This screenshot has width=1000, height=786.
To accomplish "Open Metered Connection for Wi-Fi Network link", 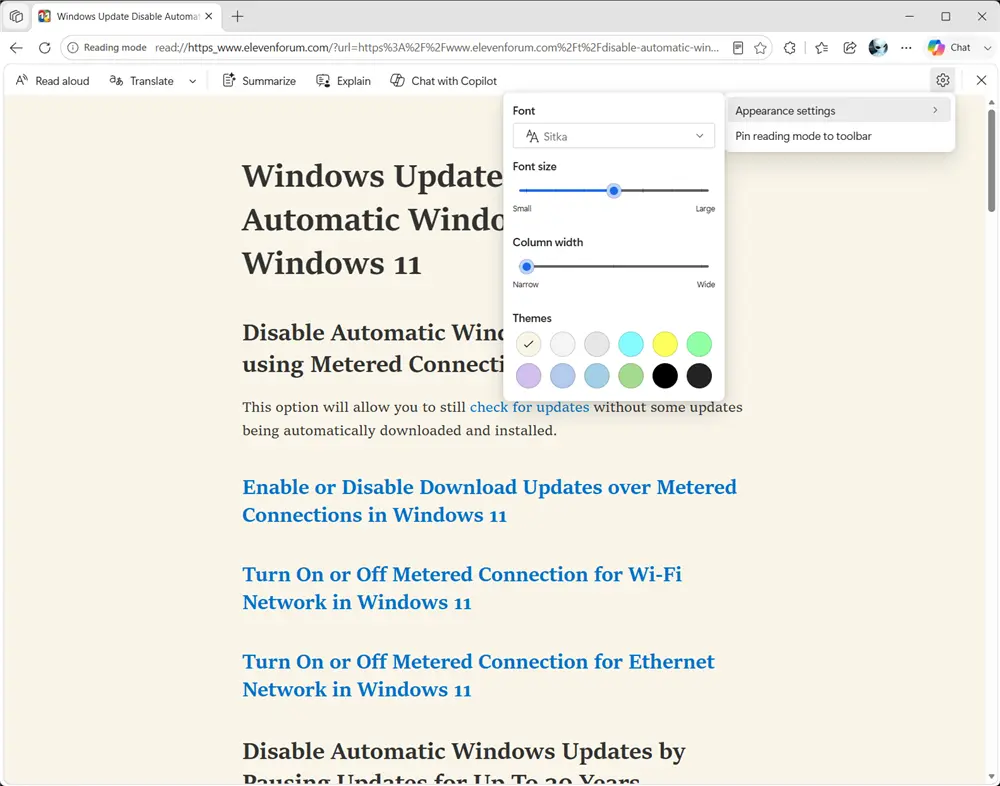I will coord(462,588).
